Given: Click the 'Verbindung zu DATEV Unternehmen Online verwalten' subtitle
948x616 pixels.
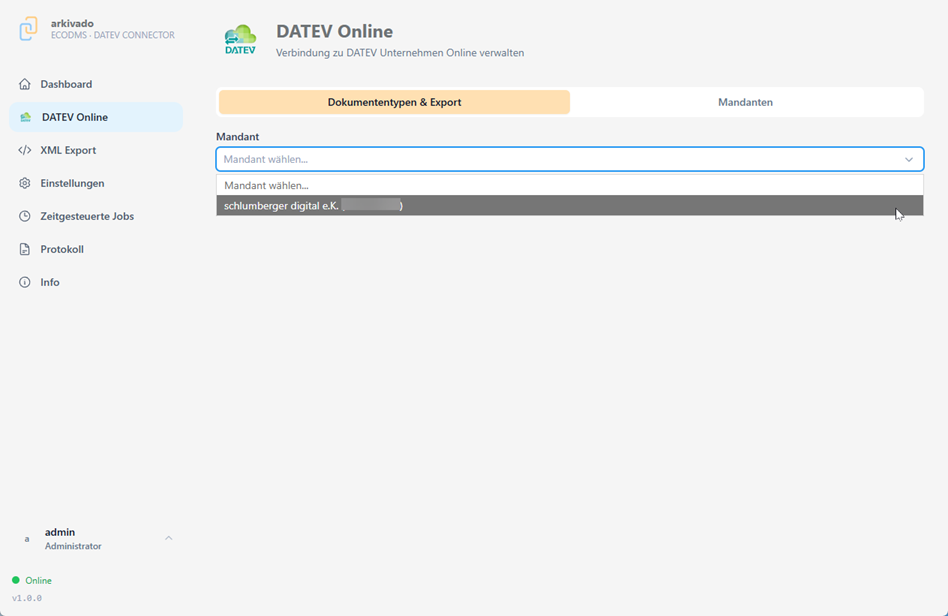Looking at the screenshot, I should tap(400, 53).
